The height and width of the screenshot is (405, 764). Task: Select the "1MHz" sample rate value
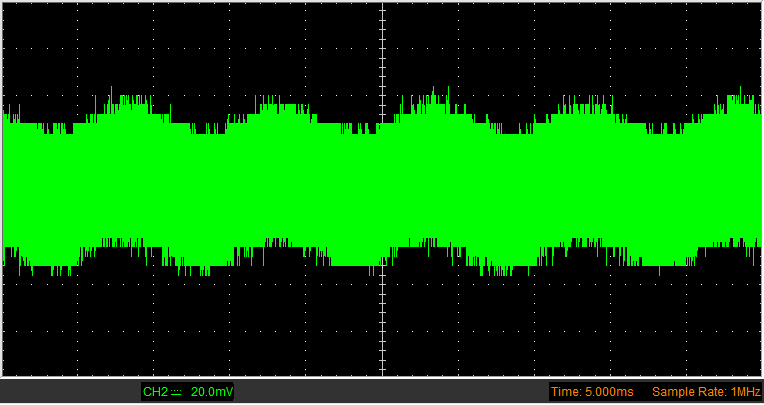pos(746,391)
